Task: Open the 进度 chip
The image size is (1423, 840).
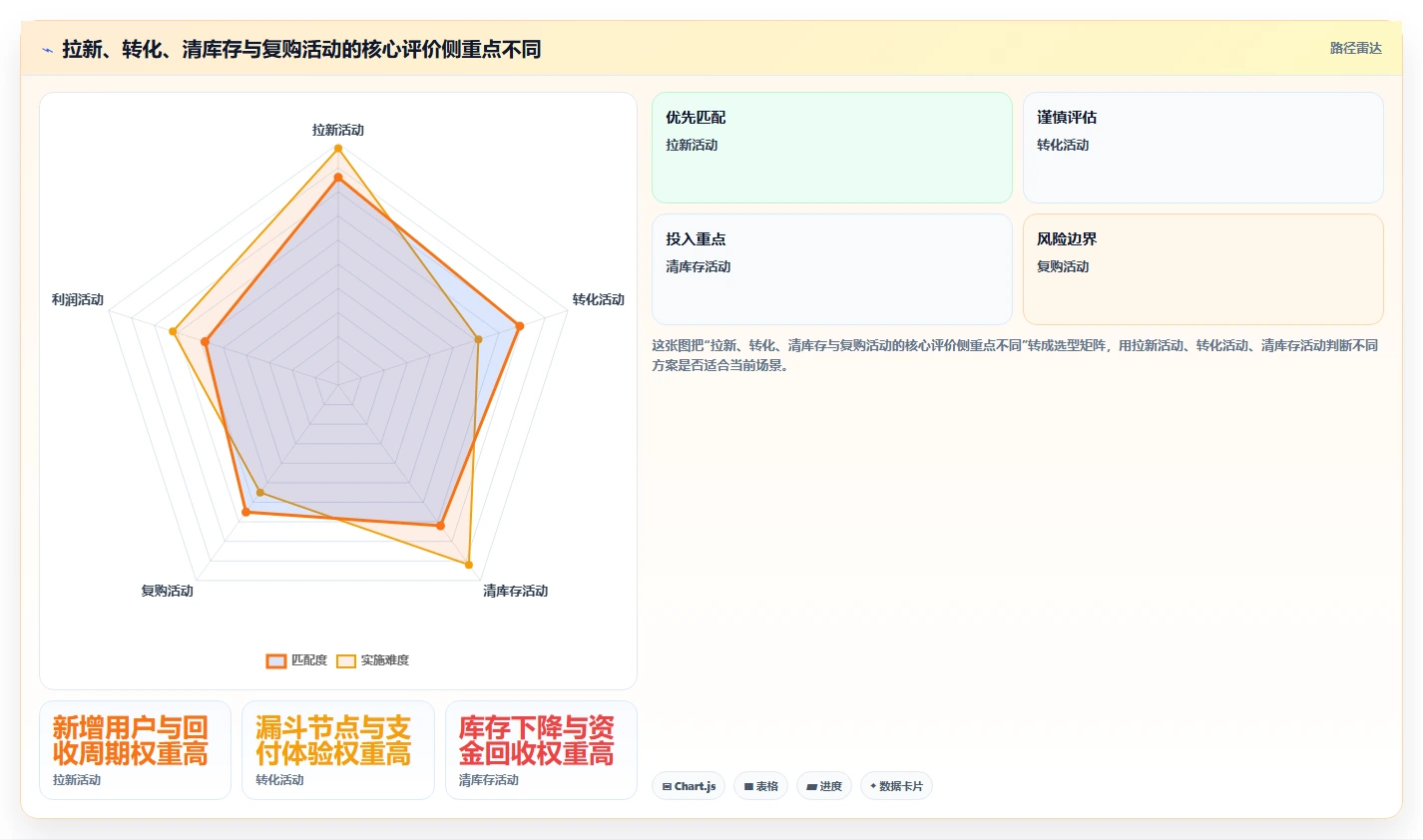Action: pos(824,786)
